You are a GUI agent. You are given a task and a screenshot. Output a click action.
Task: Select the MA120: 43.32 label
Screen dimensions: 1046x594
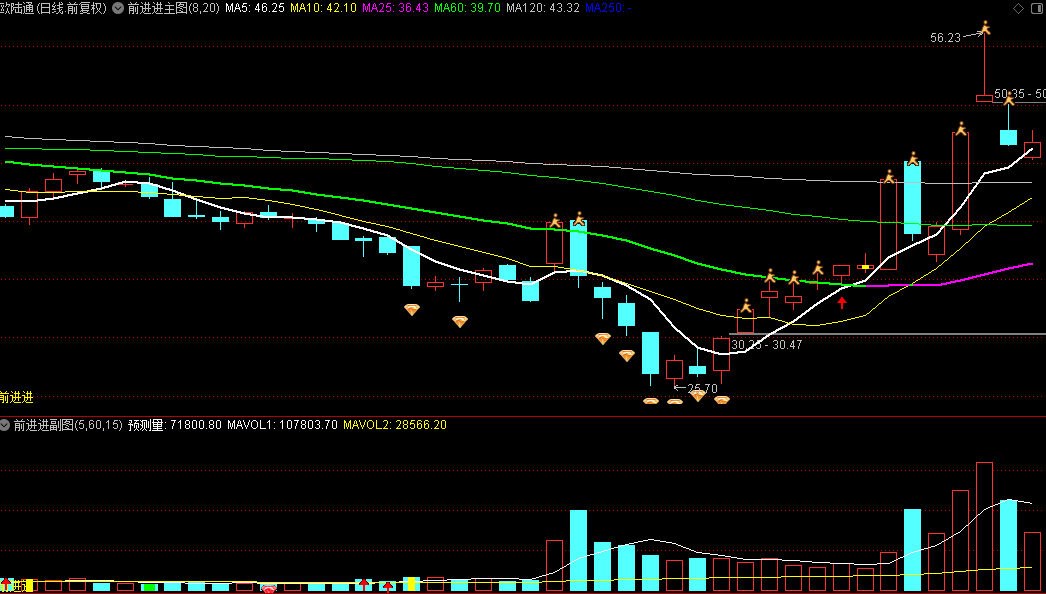pyautogui.click(x=542, y=8)
